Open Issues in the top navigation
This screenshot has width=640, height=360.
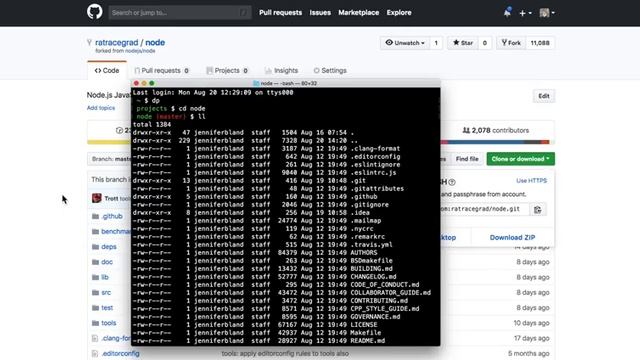[320, 13]
